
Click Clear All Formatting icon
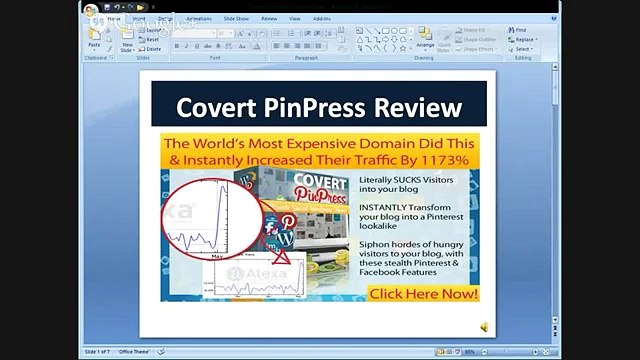(262, 33)
